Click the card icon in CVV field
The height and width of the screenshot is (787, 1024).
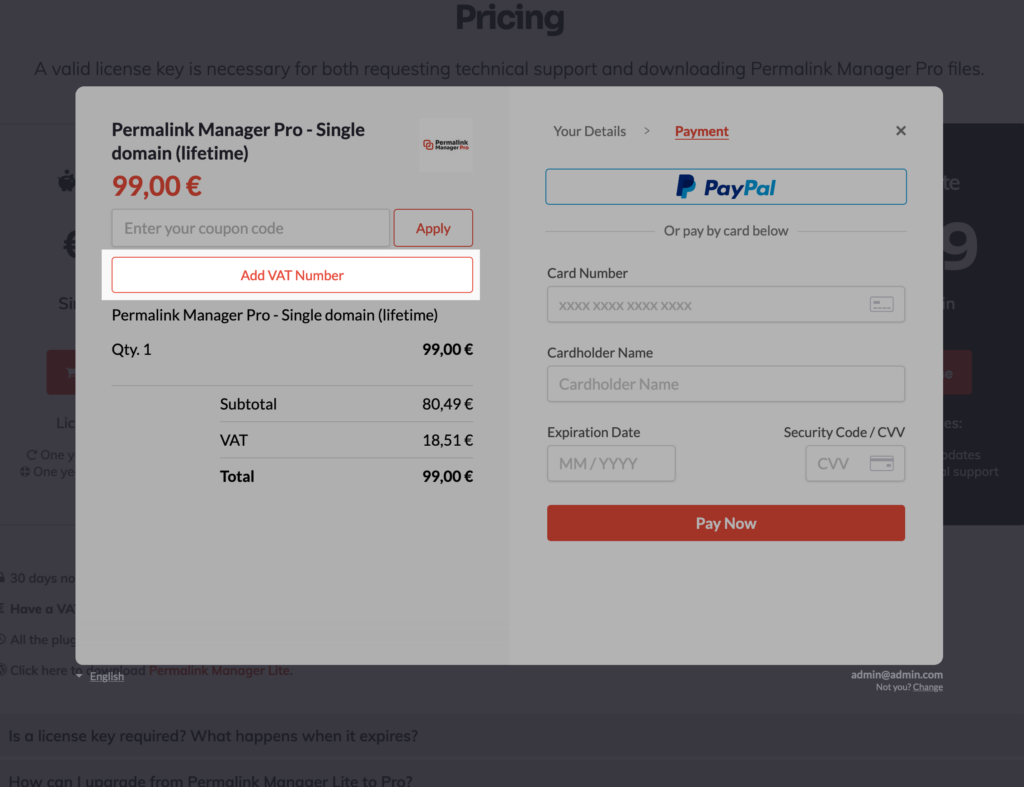pyautogui.click(x=881, y=464)
